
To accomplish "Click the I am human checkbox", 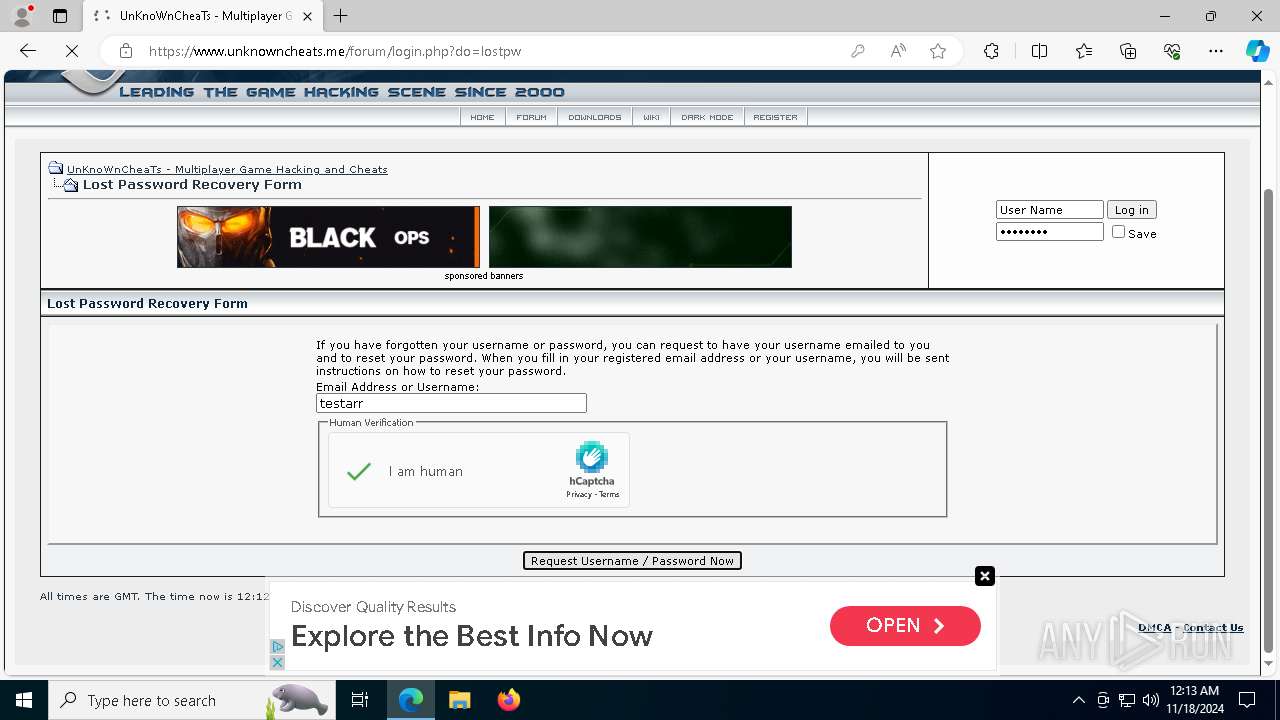I will tap(359, 471).
